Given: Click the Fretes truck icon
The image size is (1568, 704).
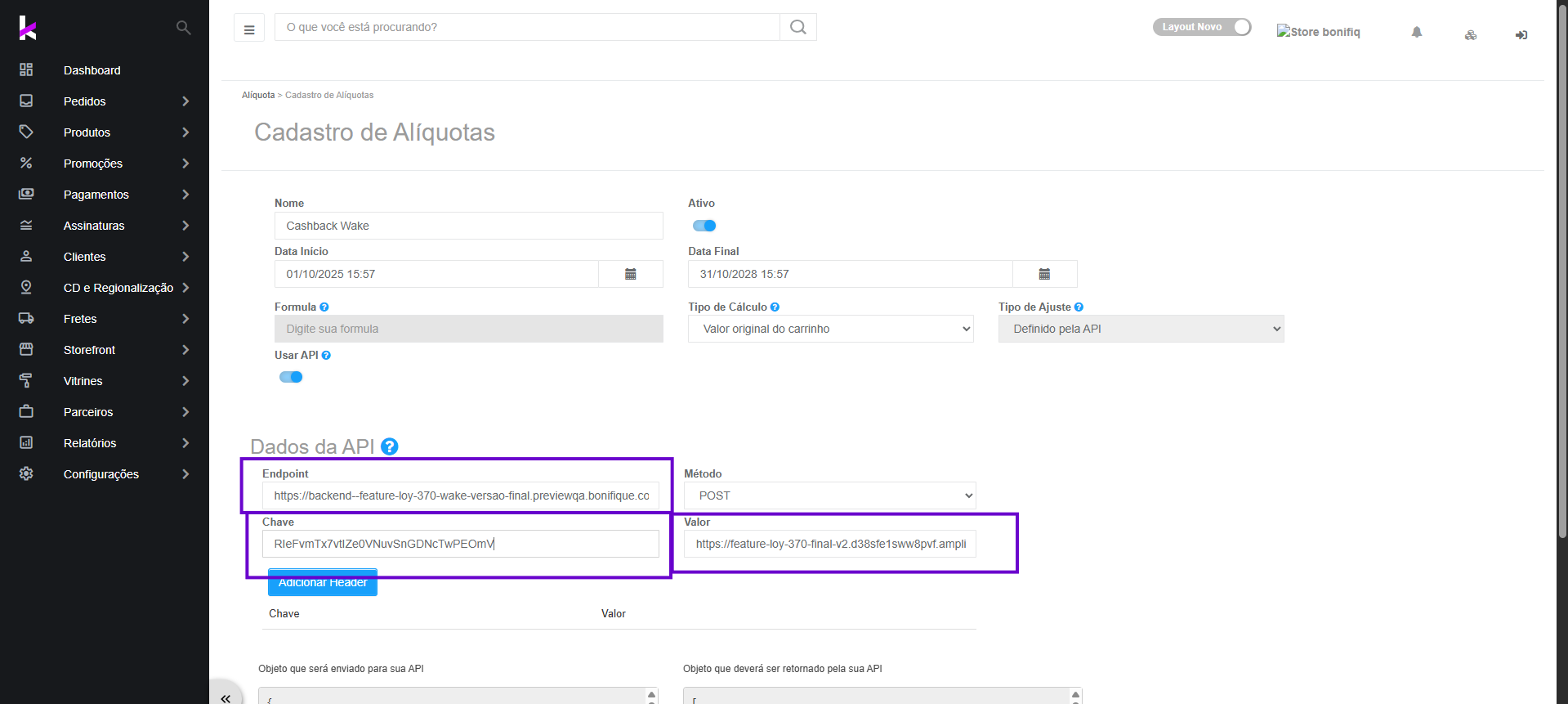Looking at the screenshot, I should coord(26,319).
